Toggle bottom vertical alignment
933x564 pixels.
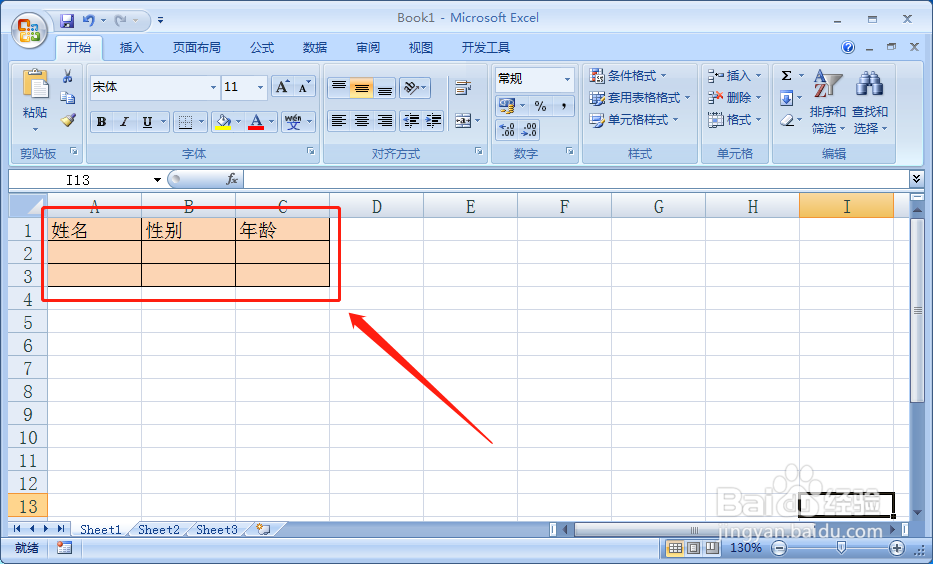(385, 88)
